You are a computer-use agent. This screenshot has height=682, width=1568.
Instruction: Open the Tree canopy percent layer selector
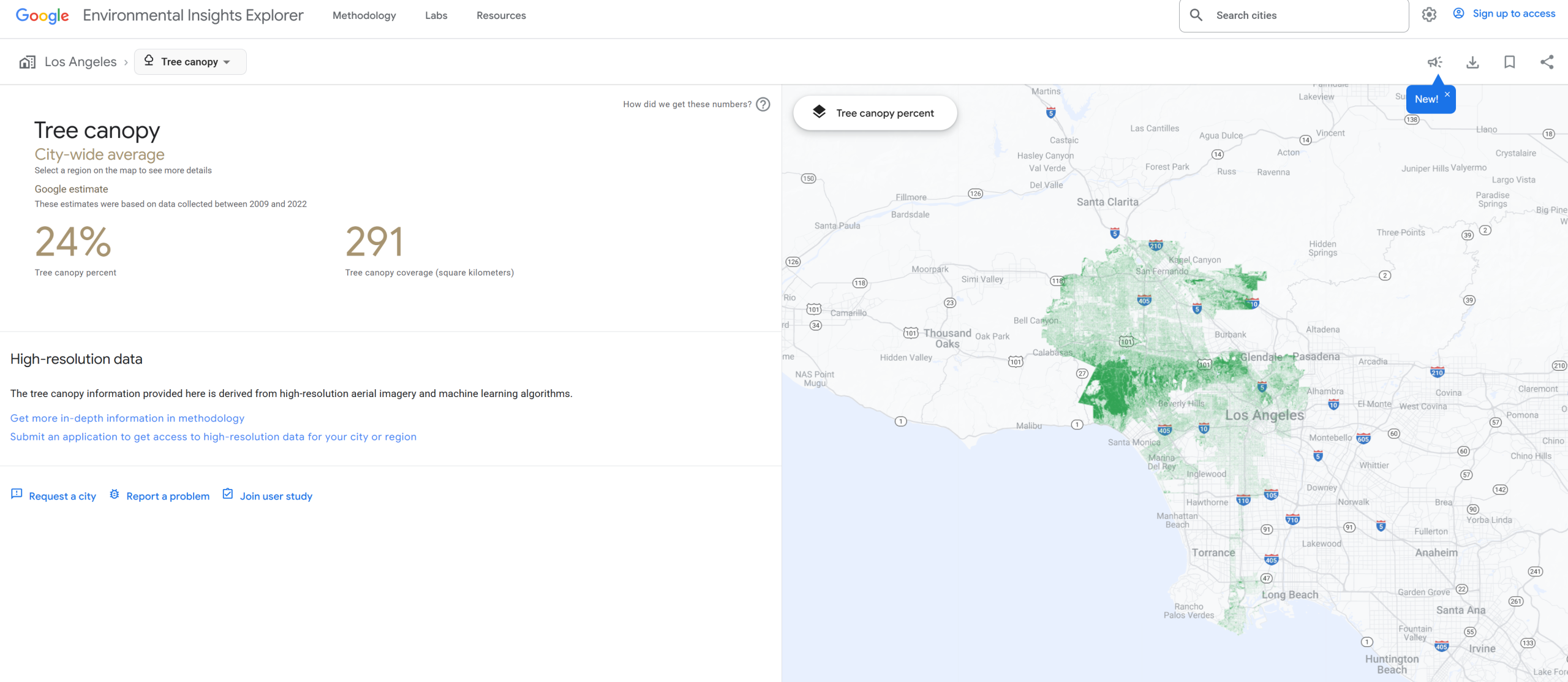(x=874, y=113)
